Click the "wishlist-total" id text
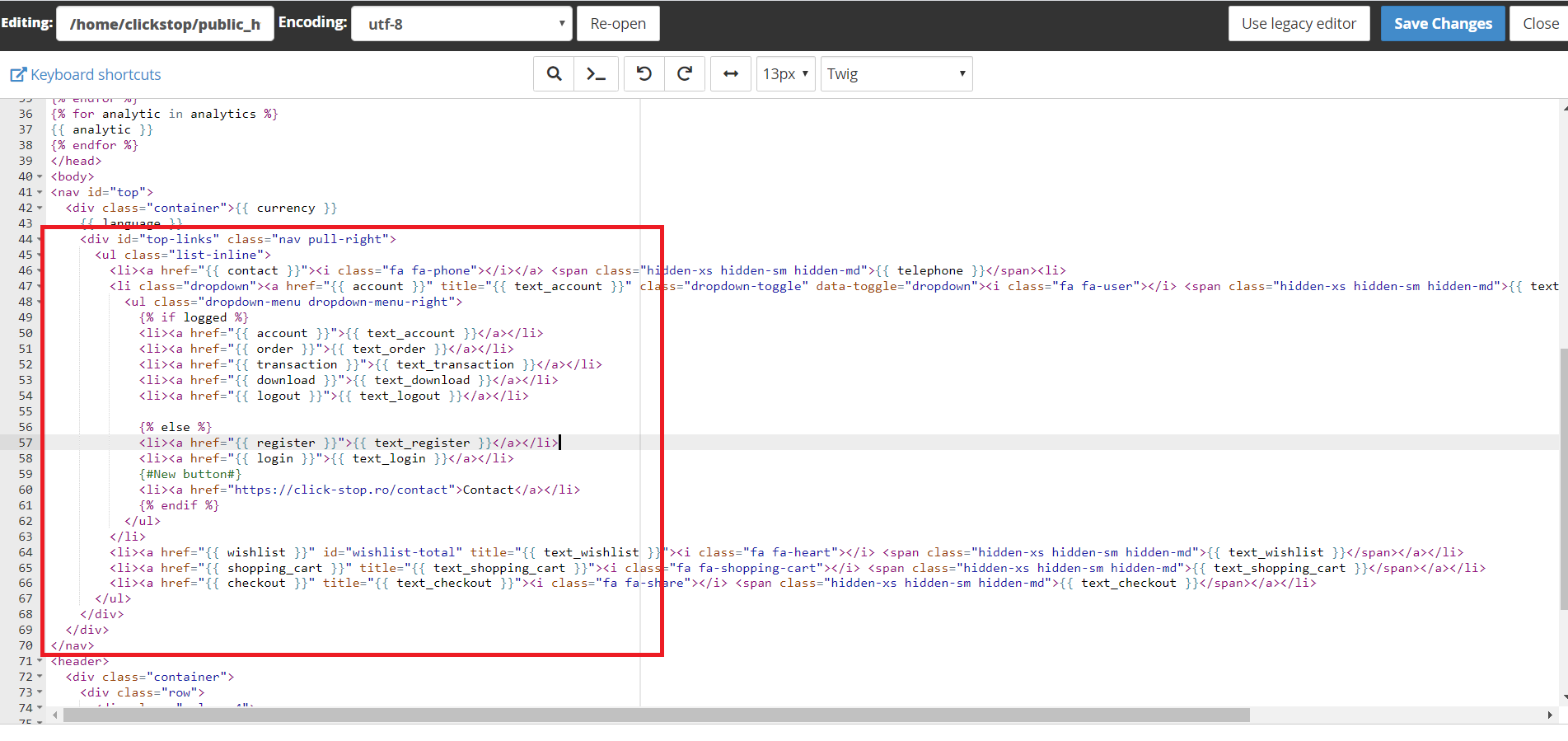Image resolution: width=1568 pixels, height=741 pixels. click(x=404, y=552)
